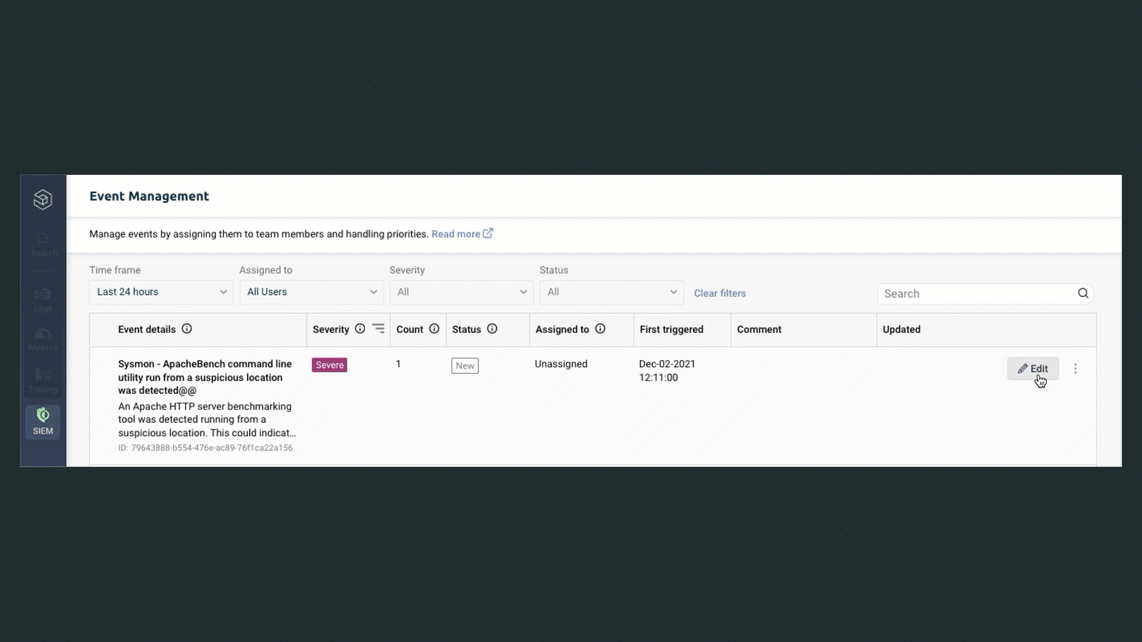Open the Tracing sidebar icon
Viewport: 1142px width, 642px height.
pos(43,380)
